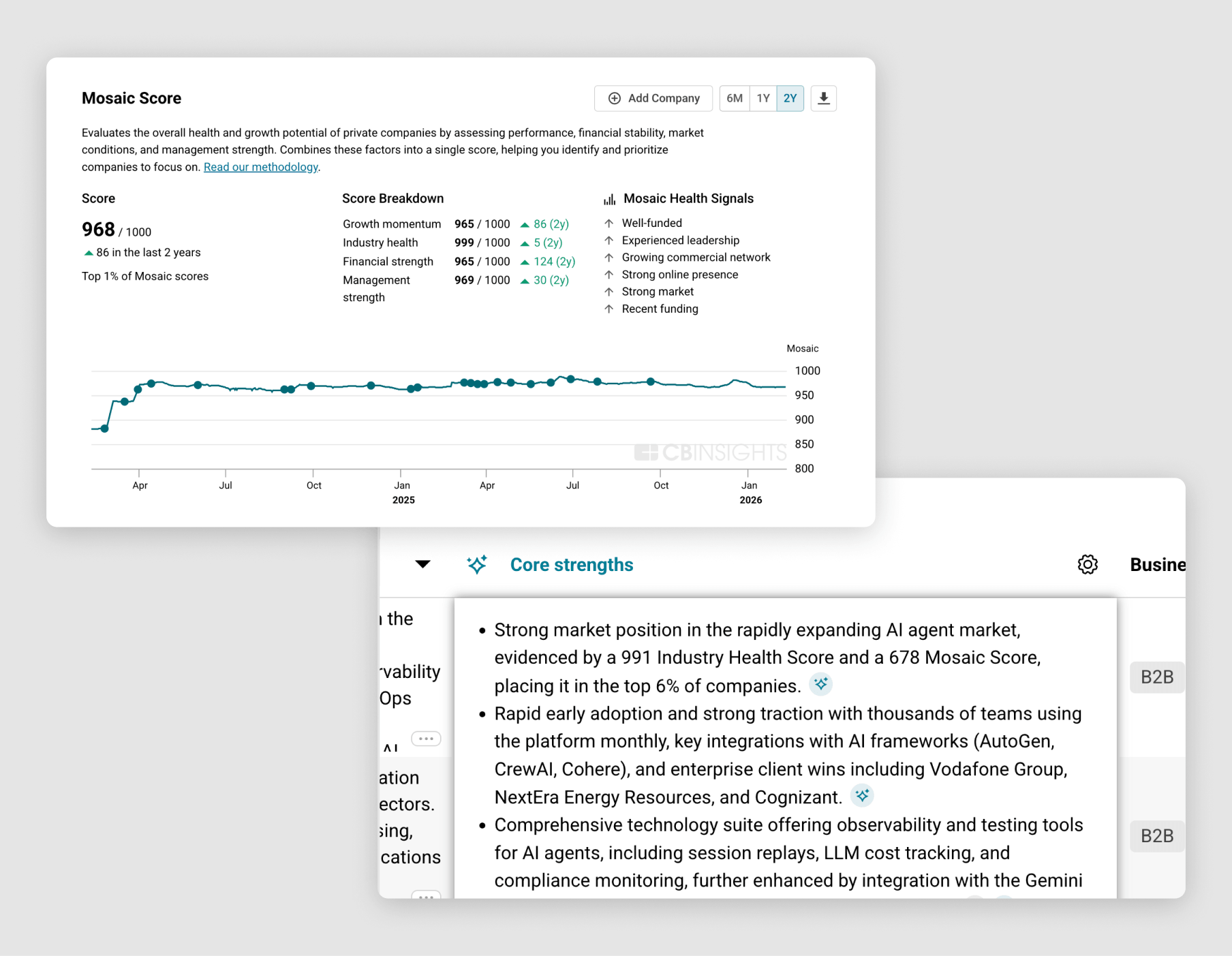The image size is (1232, 956).
Task: Click the 'Experienced leadership' health signal
Action: (681, 241)
